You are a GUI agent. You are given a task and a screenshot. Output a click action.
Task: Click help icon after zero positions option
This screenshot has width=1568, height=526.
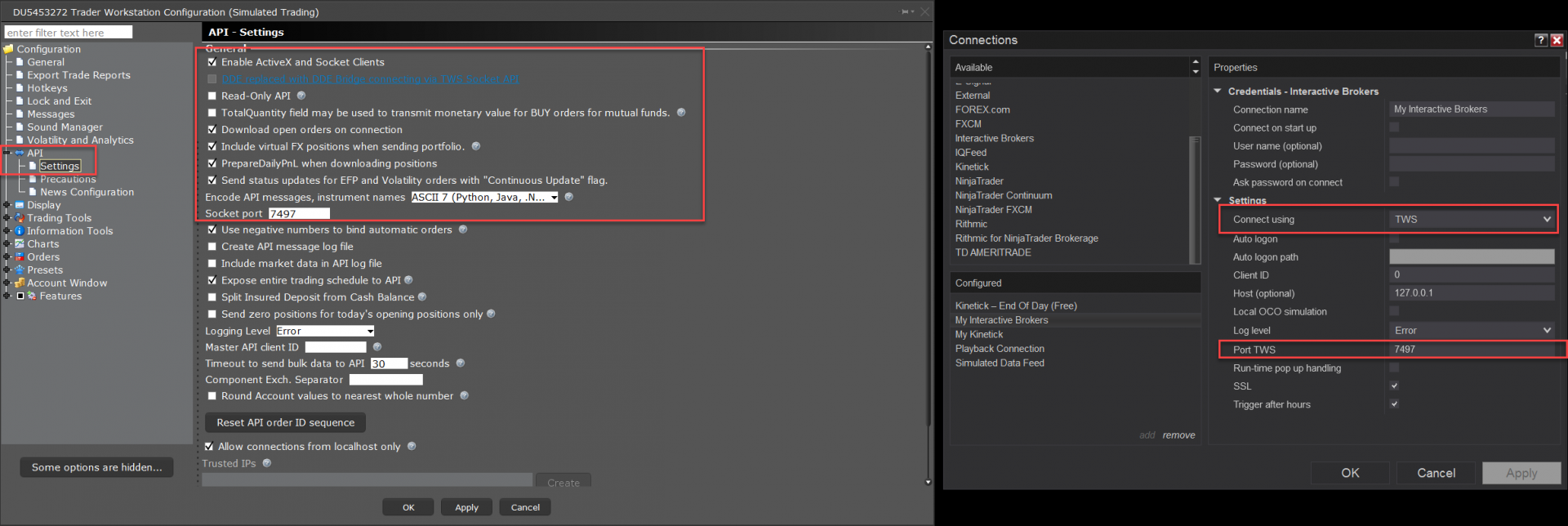point(491,314)
